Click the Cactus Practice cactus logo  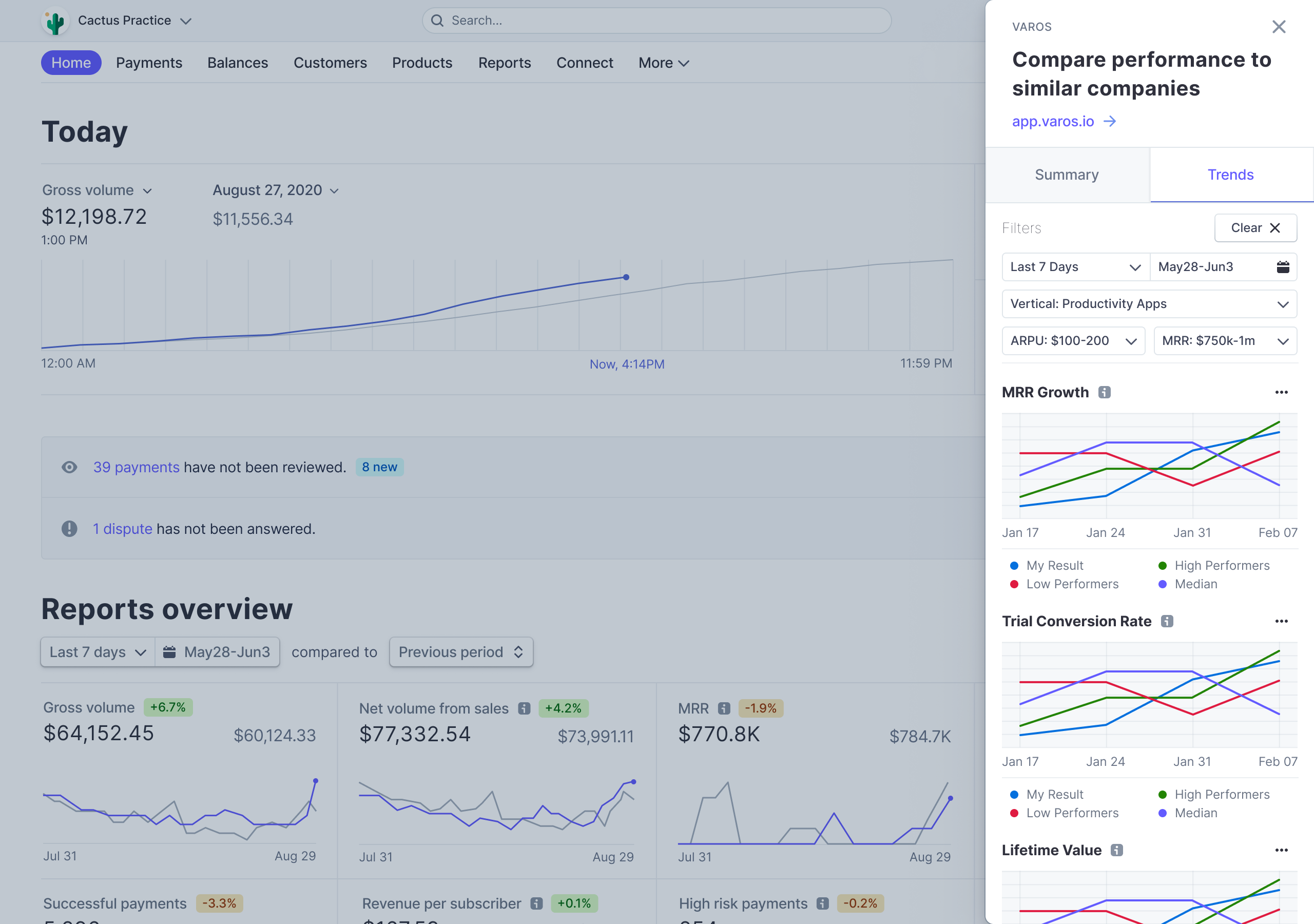coord(55,21)
